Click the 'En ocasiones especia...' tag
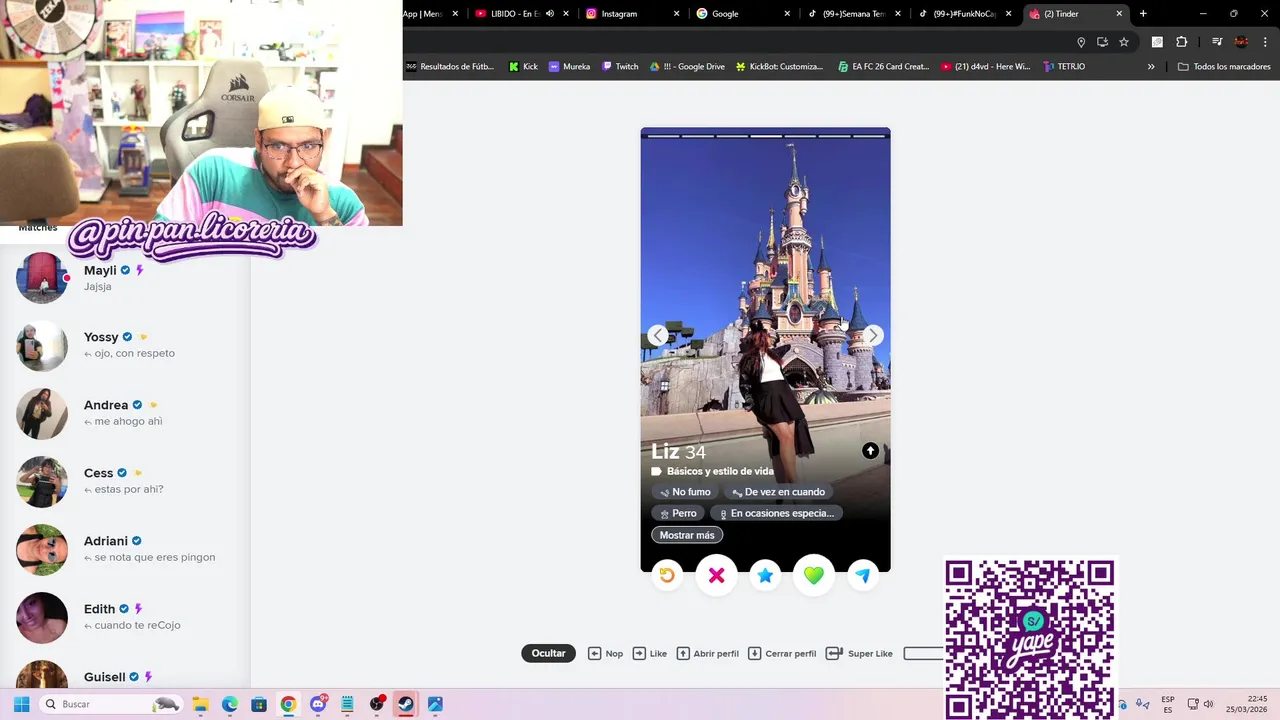This screenshot has width=1280, height=720. (776, 513)
